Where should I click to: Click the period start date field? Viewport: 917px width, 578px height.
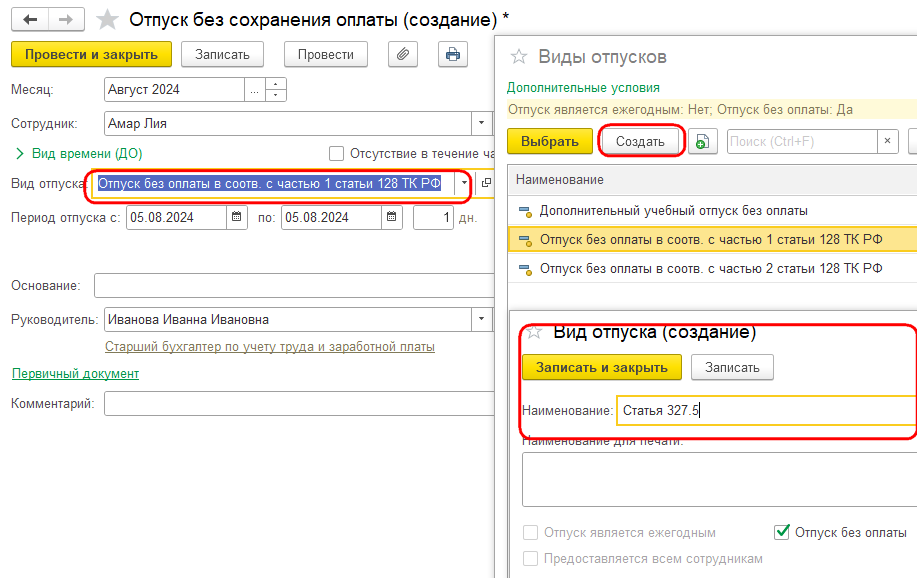pos(177,217)
